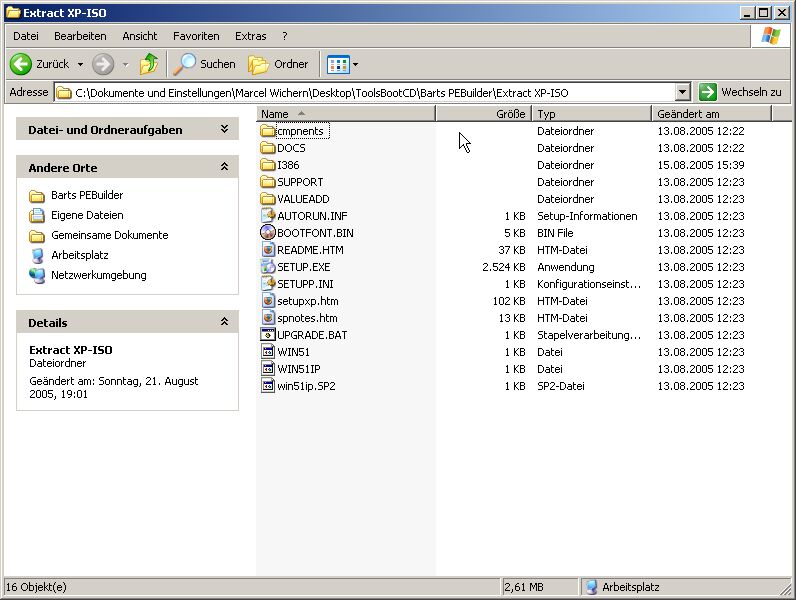This screenshot has height=600, width=796.
Task: Select the WIN51IP file icon
Action: (x=268, y=369)
